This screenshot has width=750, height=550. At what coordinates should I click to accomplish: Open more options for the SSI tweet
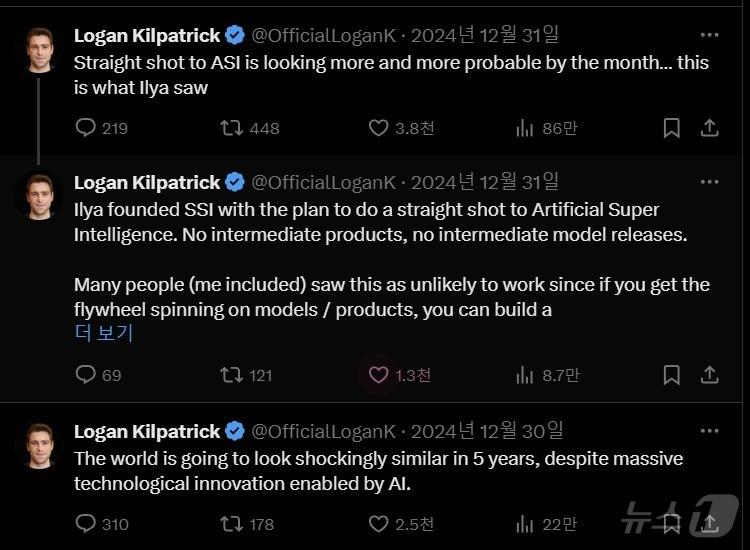[709, 182]
